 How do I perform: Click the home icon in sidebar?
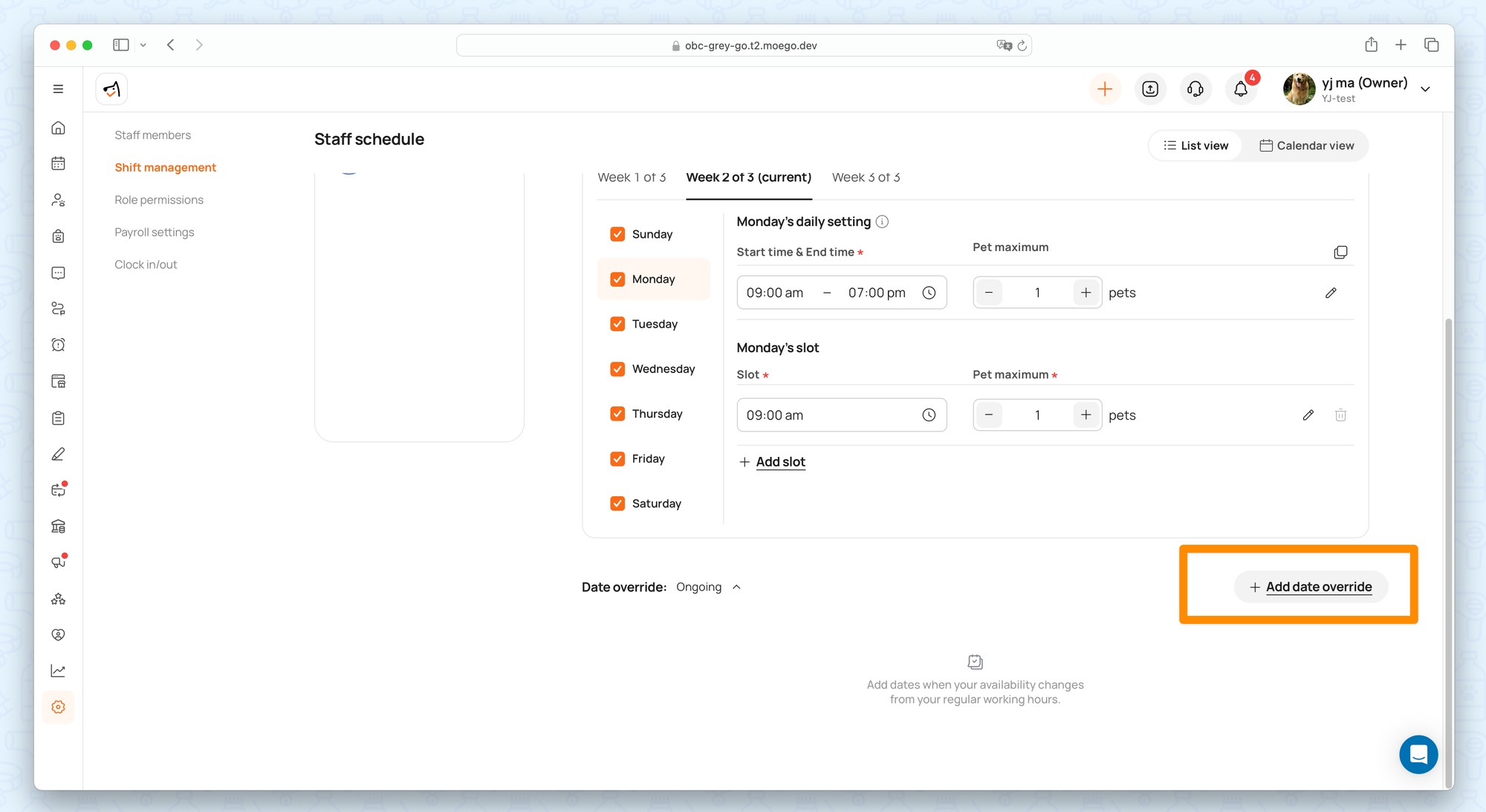pyautogui.click(x=58, y=128)
